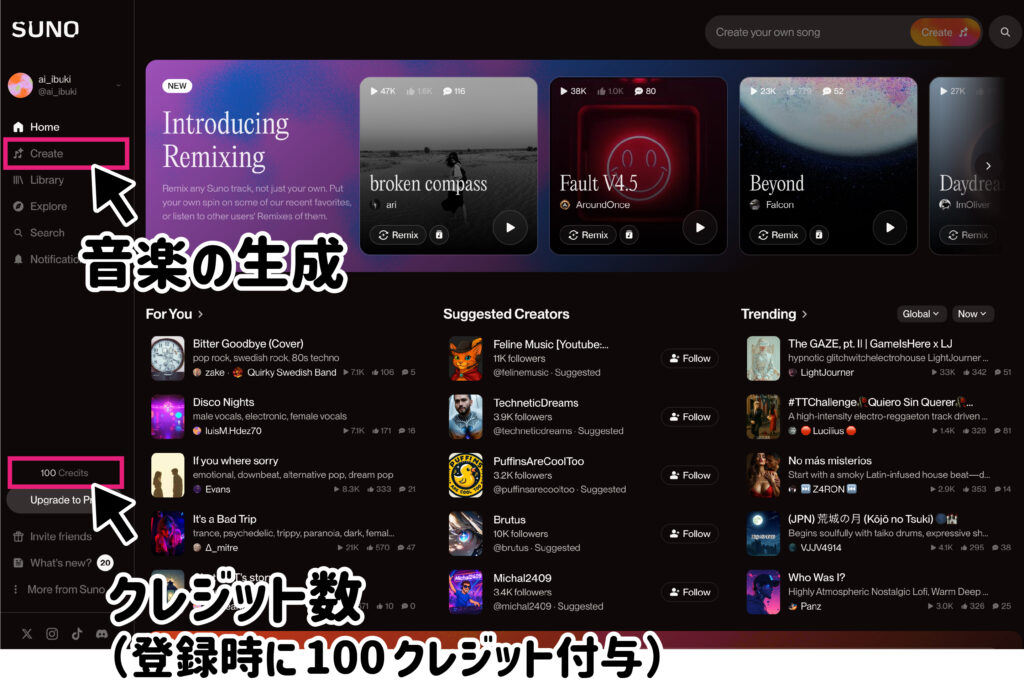Click the Create your own song field

click(x=807, y=32)
